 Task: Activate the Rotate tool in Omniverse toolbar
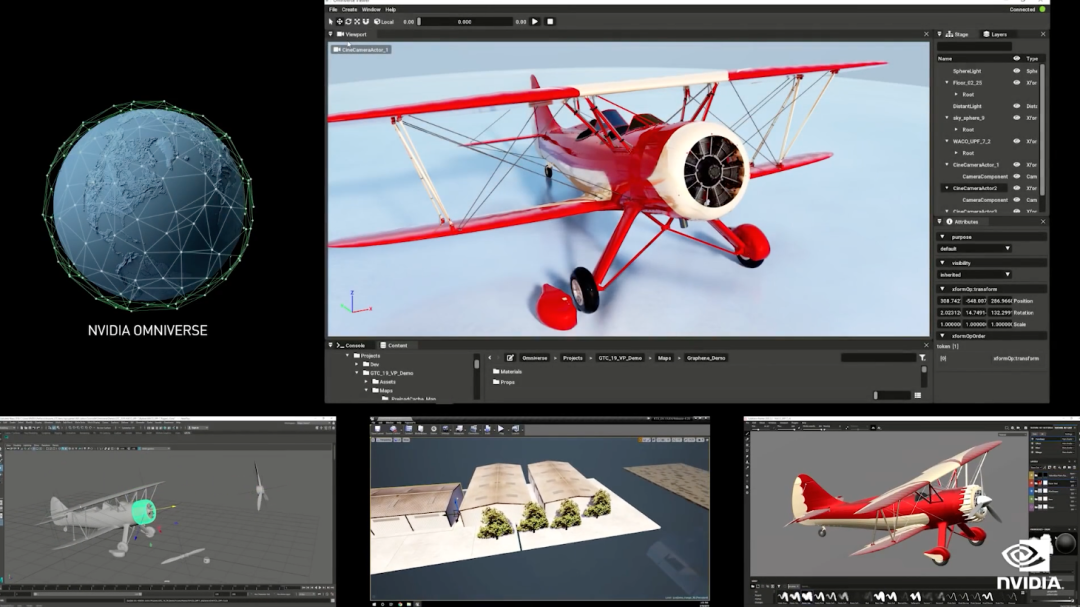tap(349, 22)
